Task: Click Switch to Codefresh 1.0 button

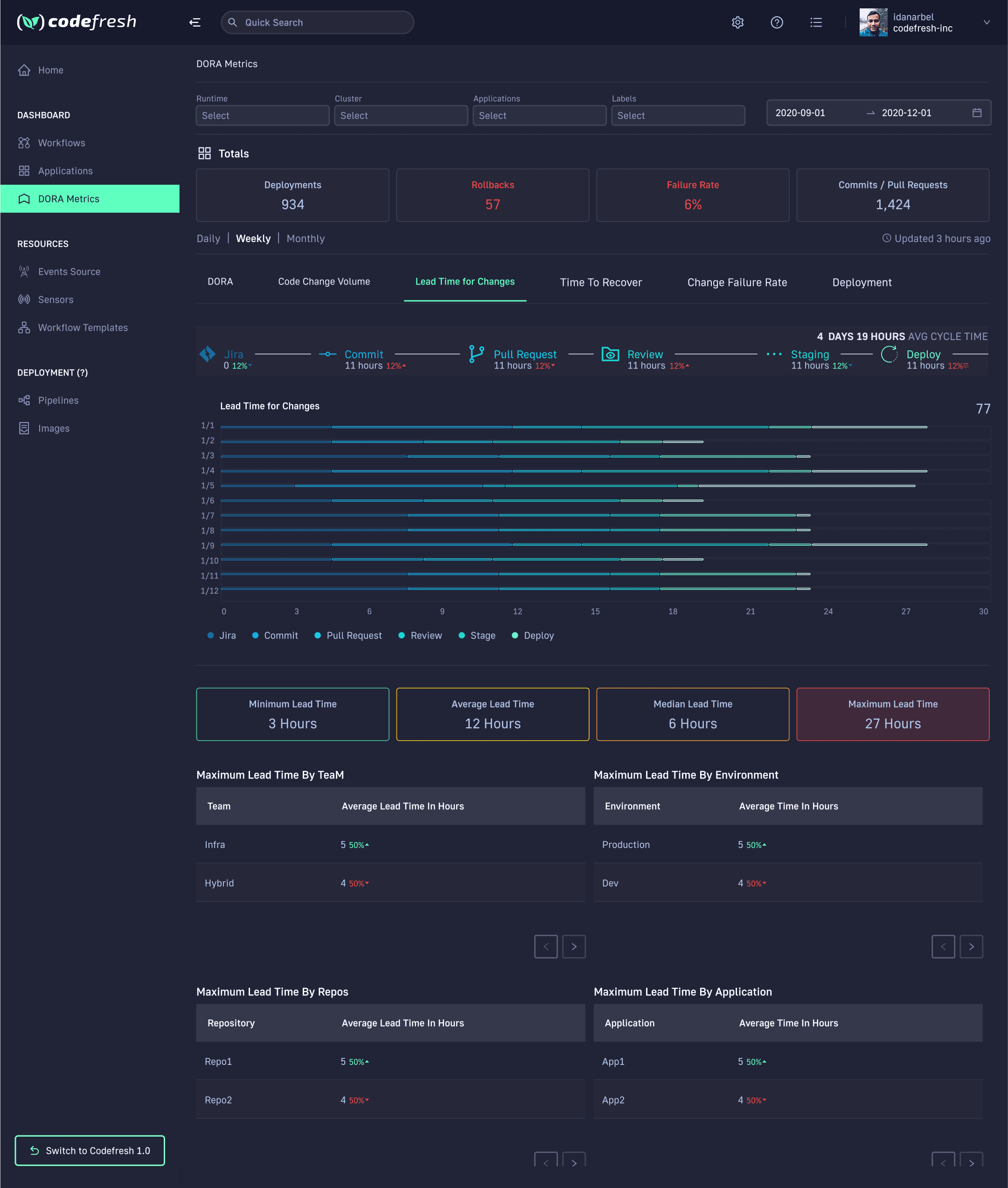Action: click(x=90, y=1150)
